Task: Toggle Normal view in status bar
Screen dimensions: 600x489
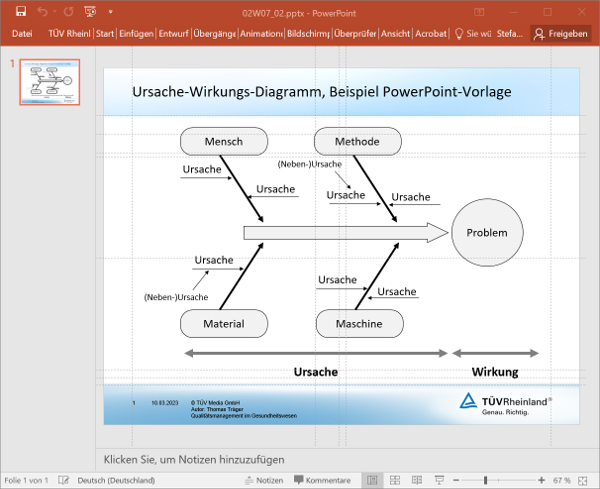Action: coord(372,480)
